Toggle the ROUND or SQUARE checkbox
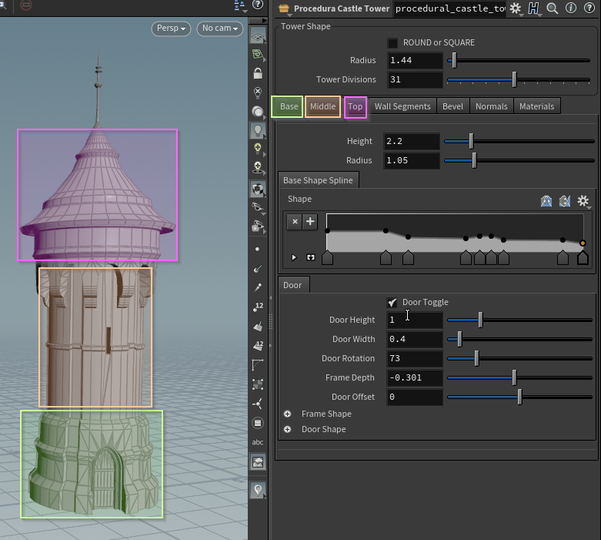 tap(393, 43)
